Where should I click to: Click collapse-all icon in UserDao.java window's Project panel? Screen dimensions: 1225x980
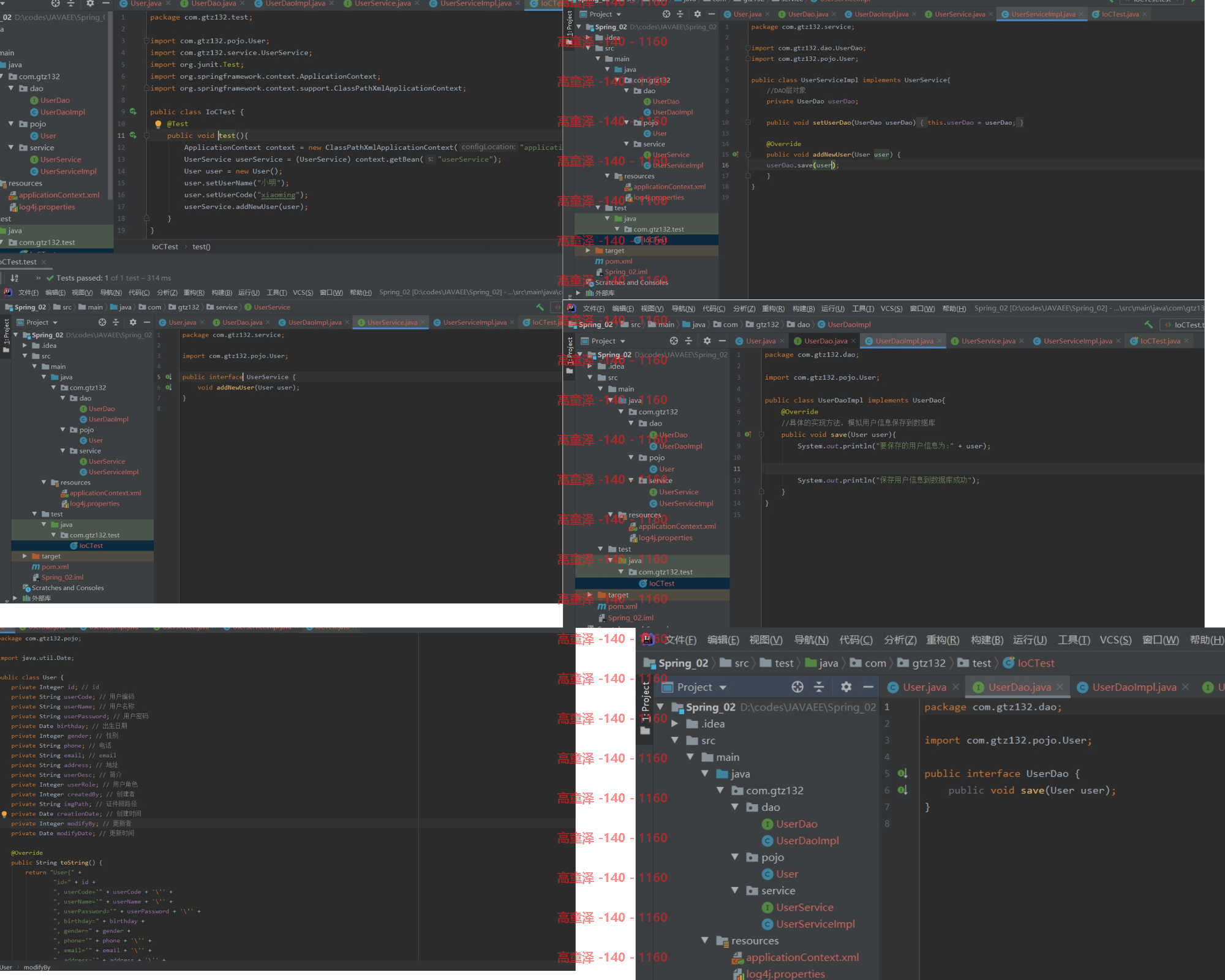[819, 687]
